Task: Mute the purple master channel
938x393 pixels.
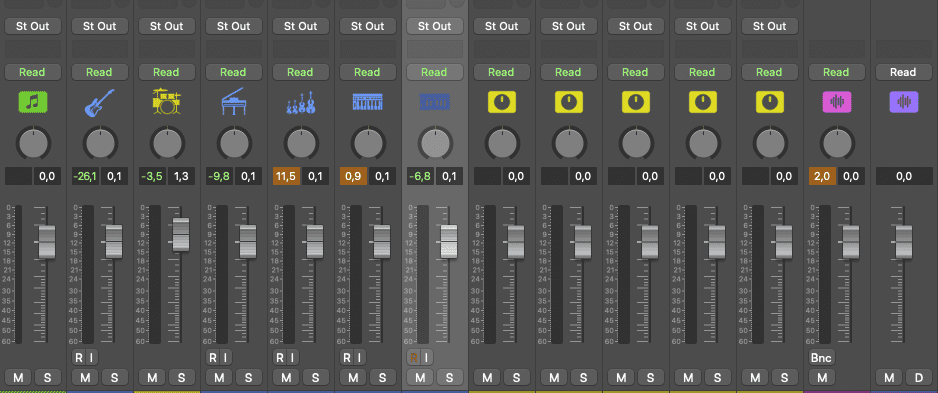Action: (890, 377)
